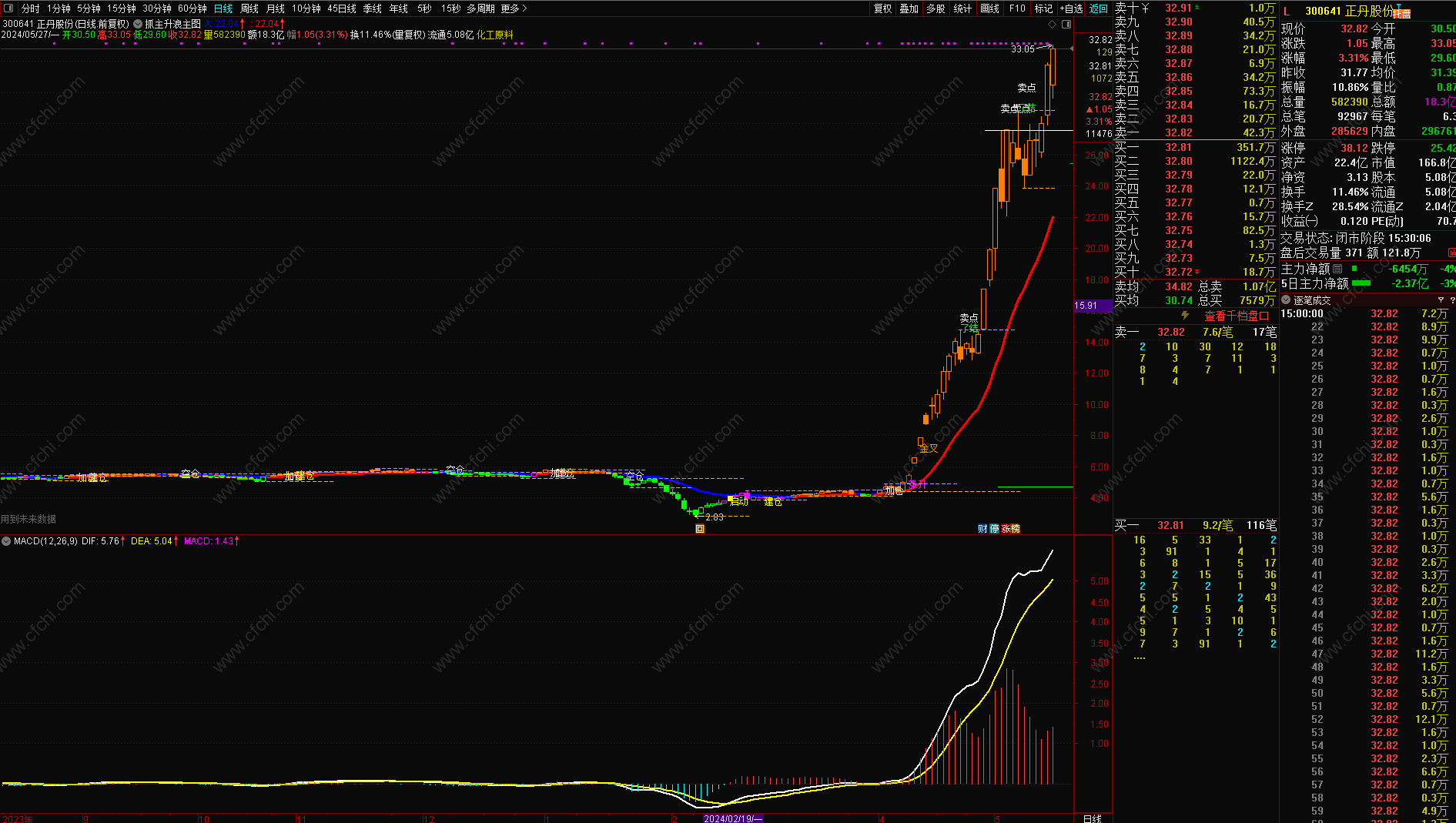
Task: Click the 化工原料 sector link
Action: point(495,35)
